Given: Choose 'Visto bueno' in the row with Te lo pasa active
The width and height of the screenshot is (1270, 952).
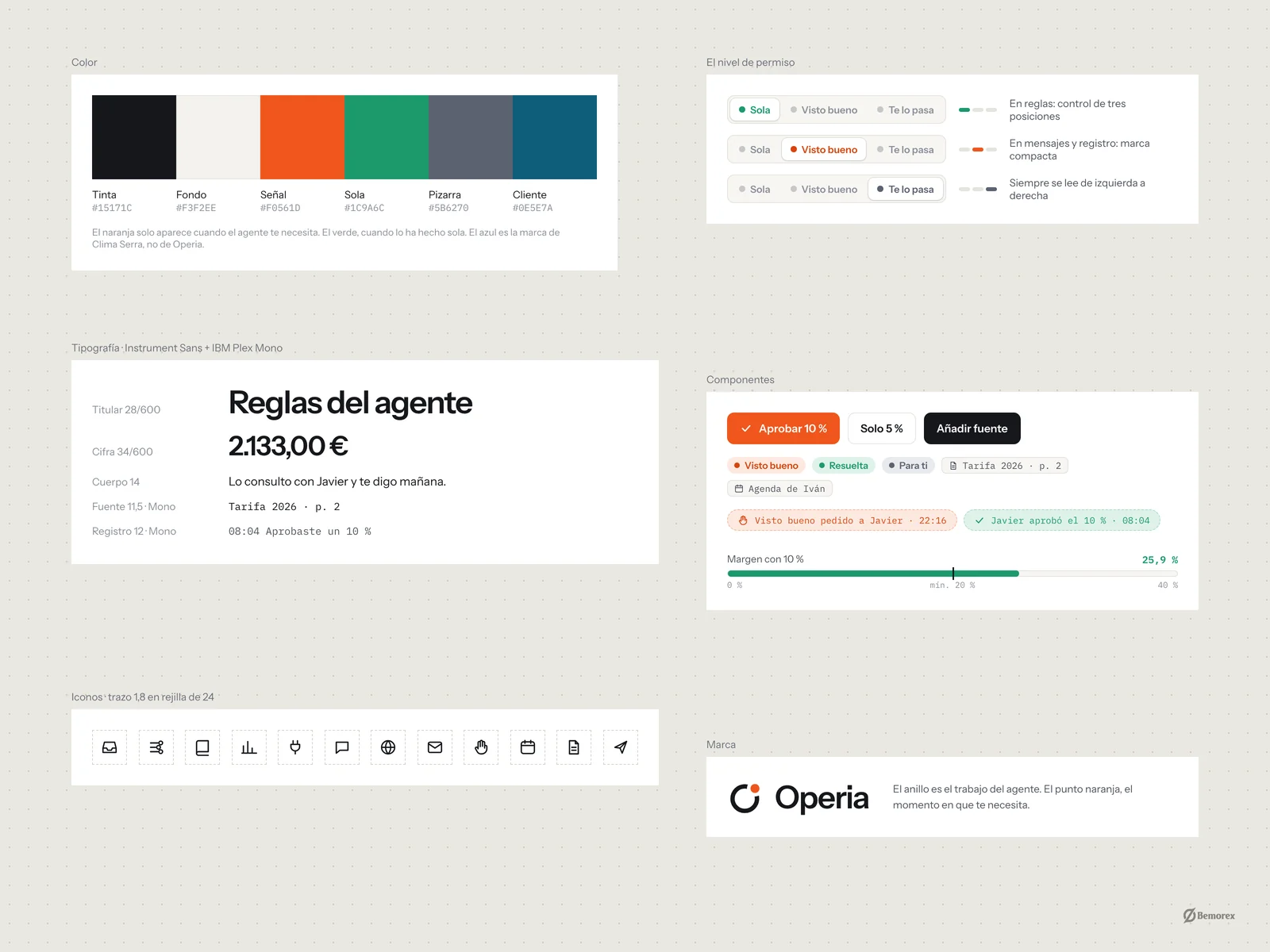Looking at the screenshot, I should (824, 189).
